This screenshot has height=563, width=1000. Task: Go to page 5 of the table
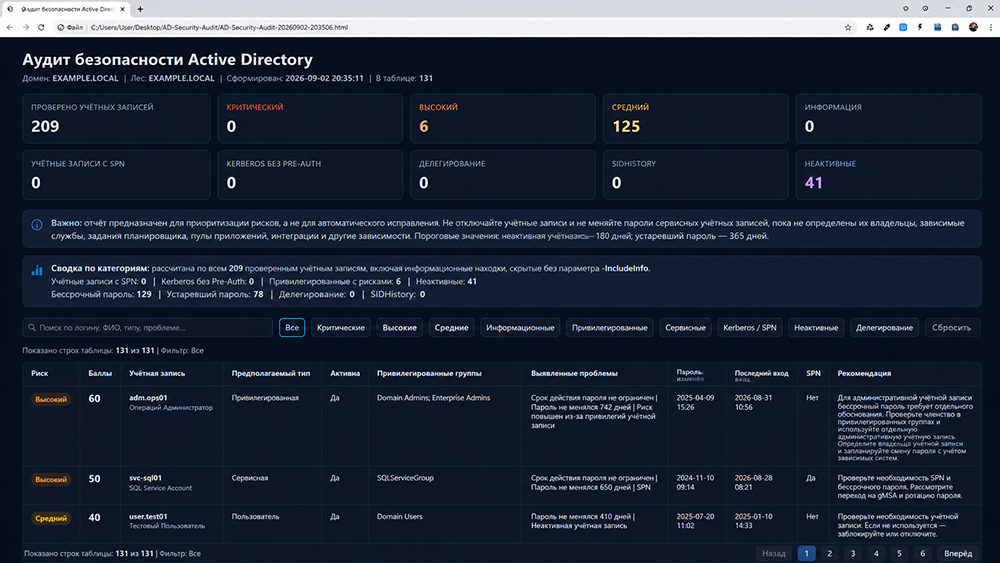[899, 553]
